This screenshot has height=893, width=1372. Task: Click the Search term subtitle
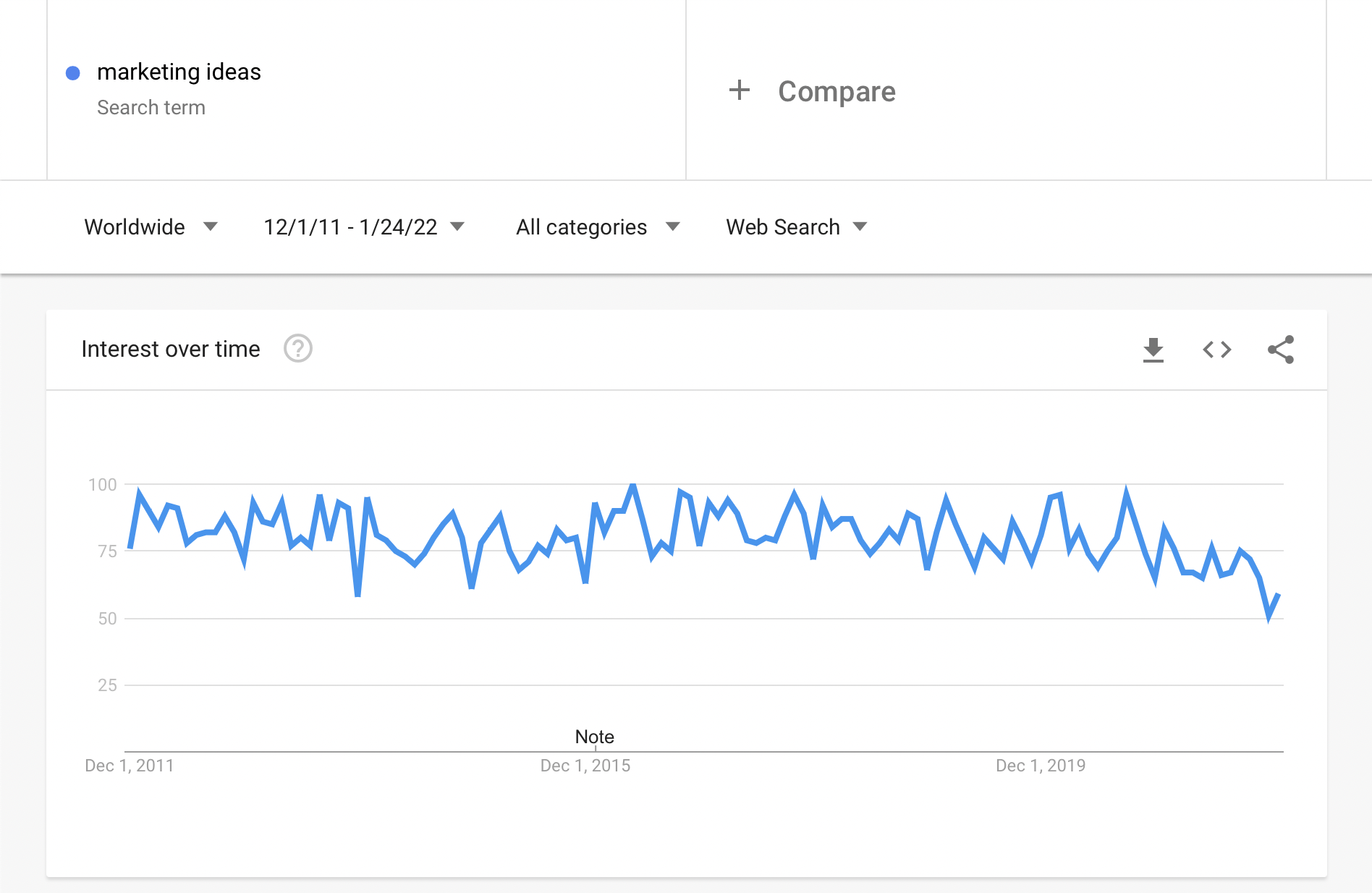click(x=151, y=107)
